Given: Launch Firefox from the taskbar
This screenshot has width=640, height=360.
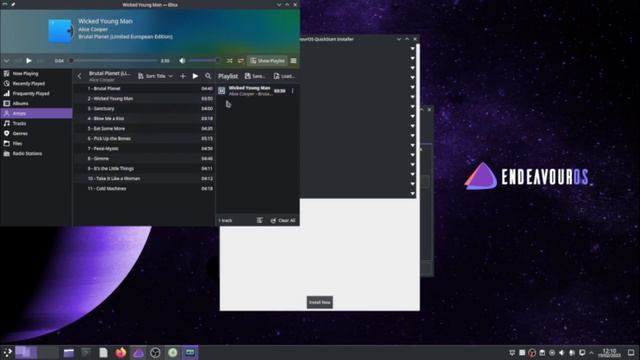Looking at the screenshot, I should click(x=121, y=353).
